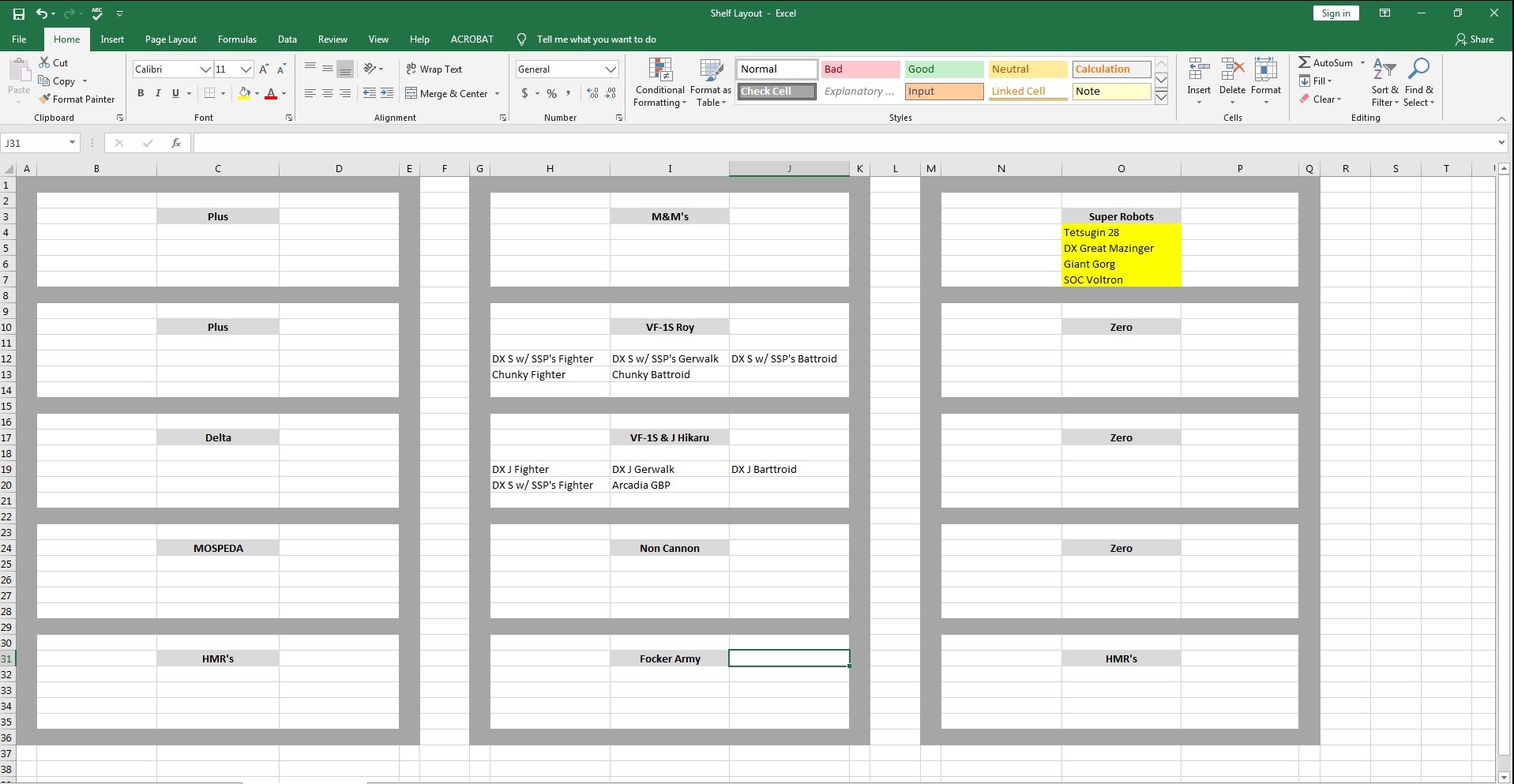Viewport: 1514px width, 784px height.
Task: Open Conditional Formatting menu
Action: pos(660,82)
